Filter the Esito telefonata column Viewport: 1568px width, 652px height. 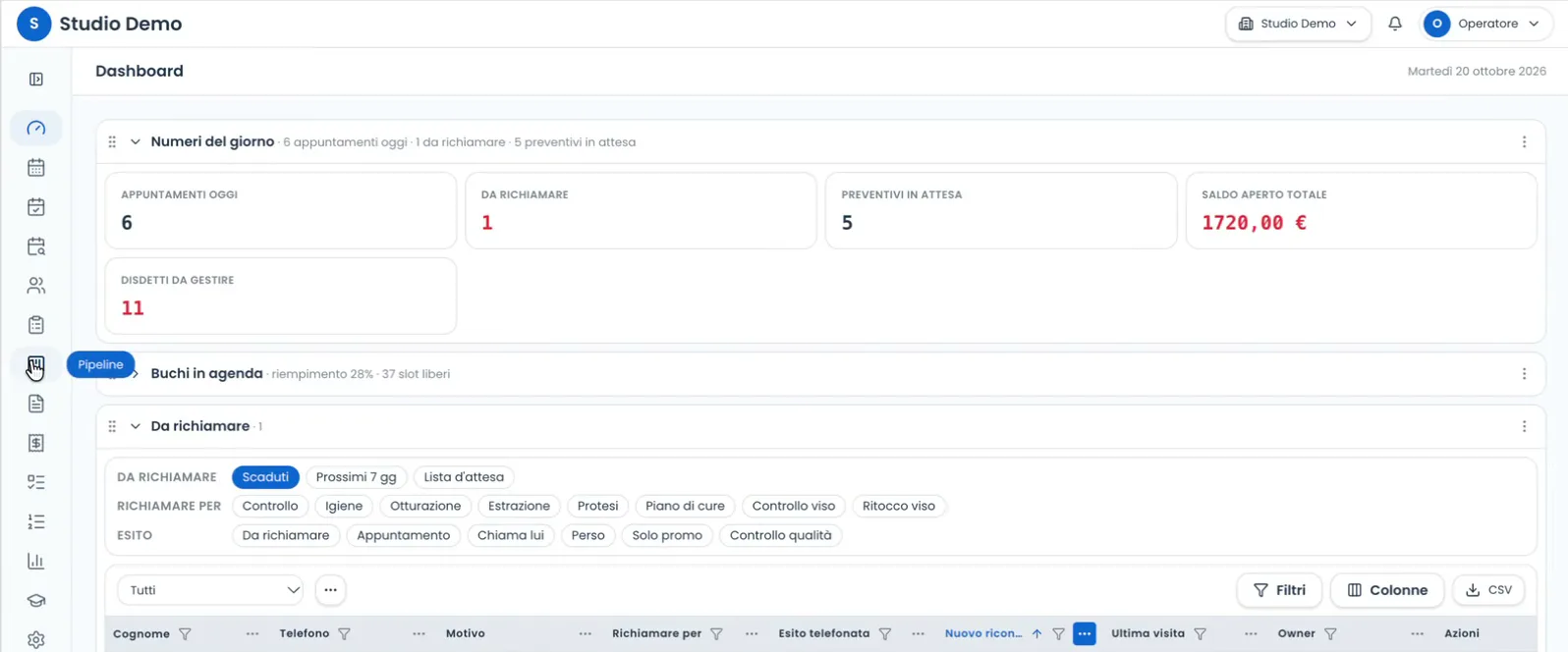point(884,634)
